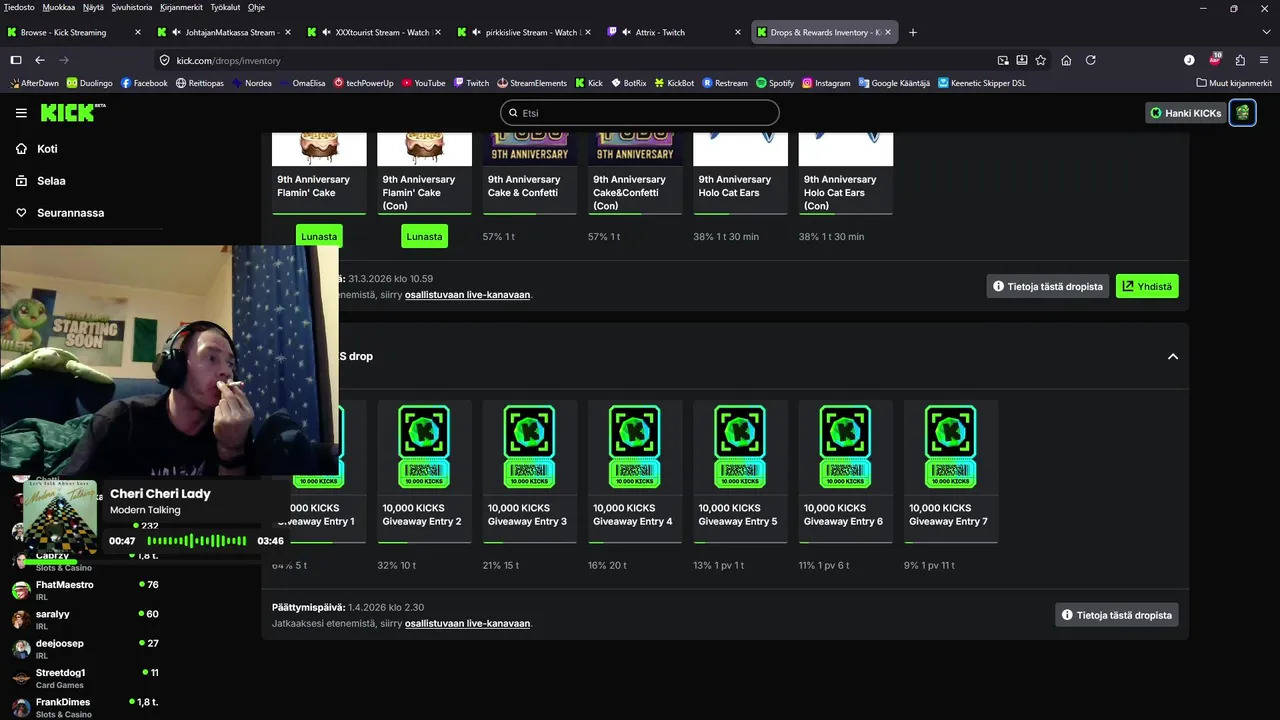Viewport: 1280px width, 720px height.
Task: Open the Työkalut menu
Action: click(226, 7)
